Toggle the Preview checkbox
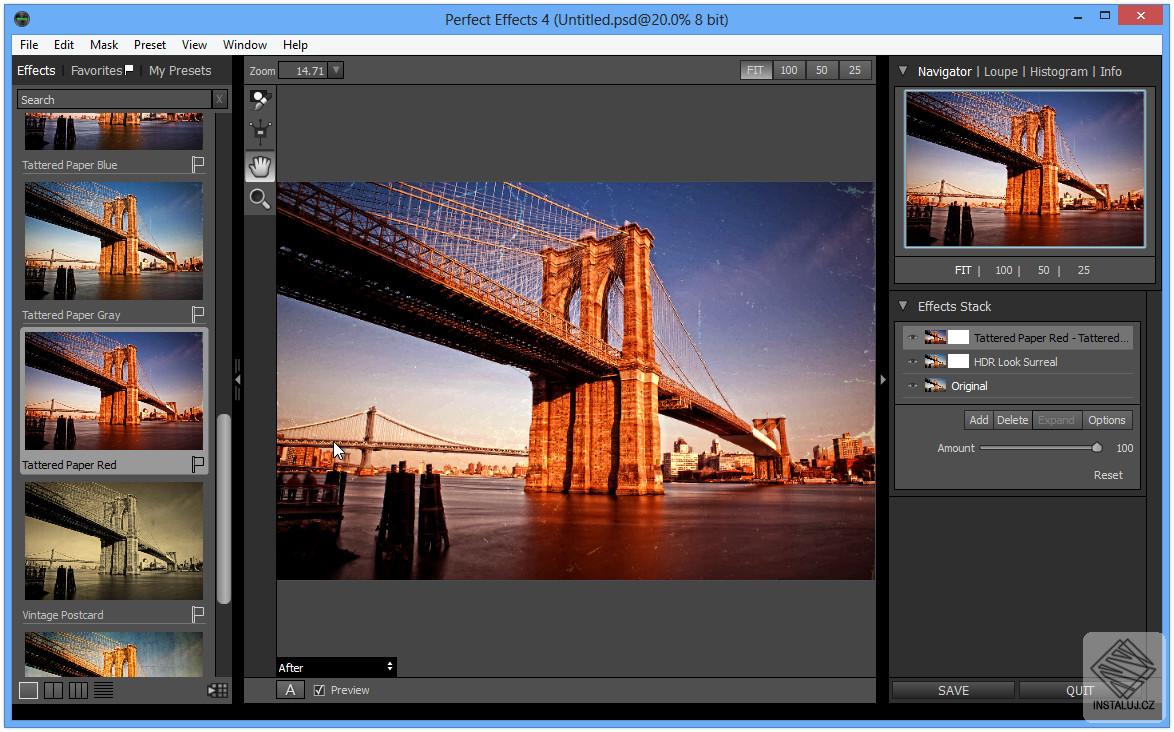Screen dimensions: 1174x732 point(320,690)
